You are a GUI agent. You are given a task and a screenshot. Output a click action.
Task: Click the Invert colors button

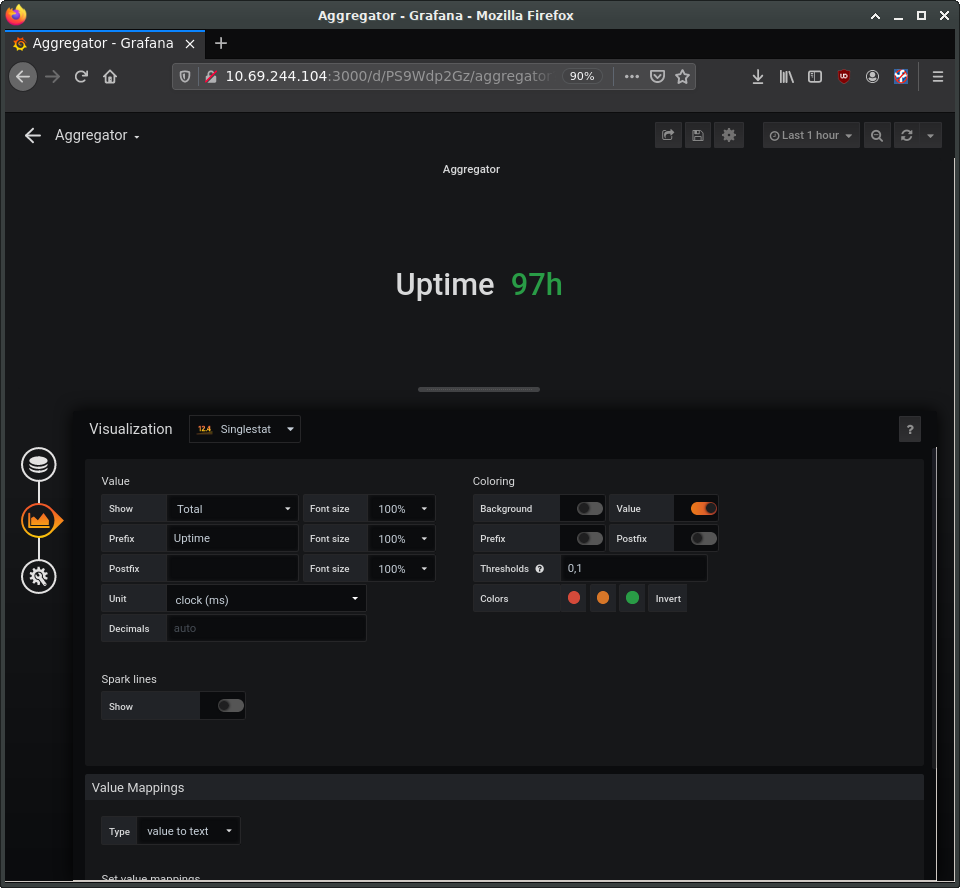[668, 599]
